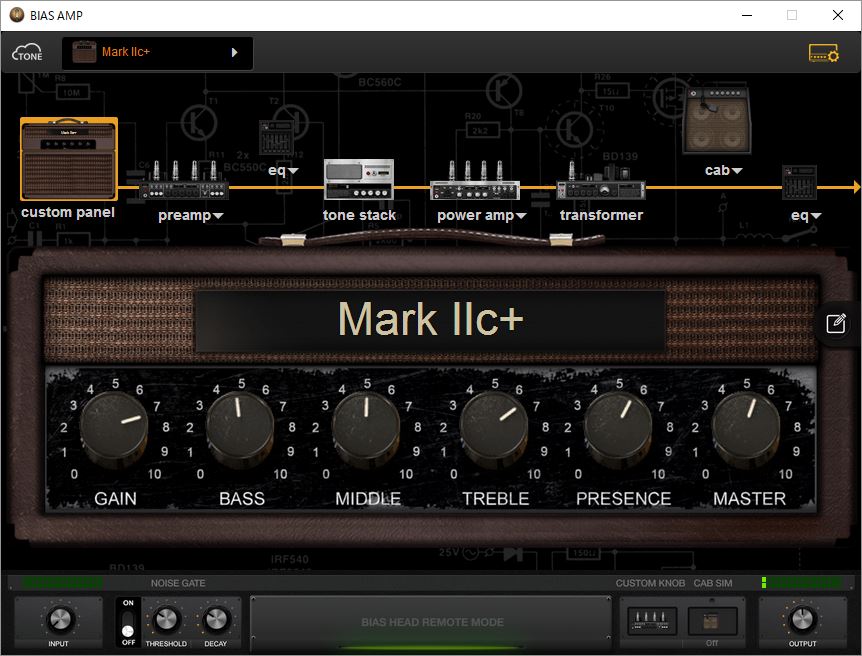The image size is (862, 656).
Task: Click the OUTPUT level knob
Action: pyautogui.click(x=802, y=620)
